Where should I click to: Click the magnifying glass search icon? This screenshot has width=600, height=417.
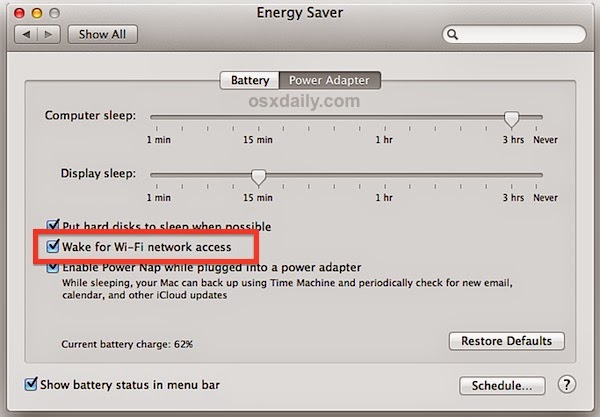coord(452,34)
